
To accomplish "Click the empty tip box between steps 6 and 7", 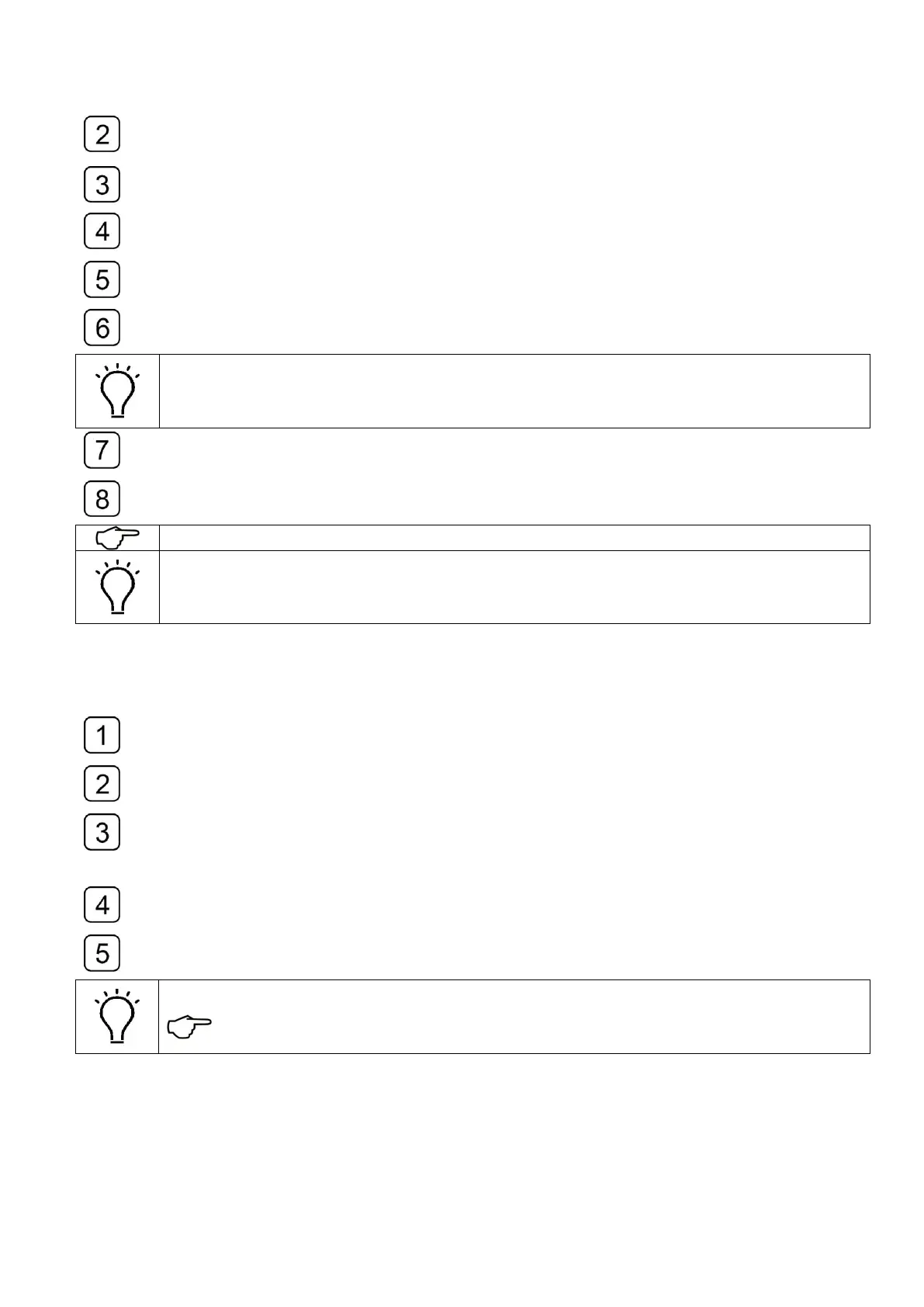I will [x=514, y=391].
